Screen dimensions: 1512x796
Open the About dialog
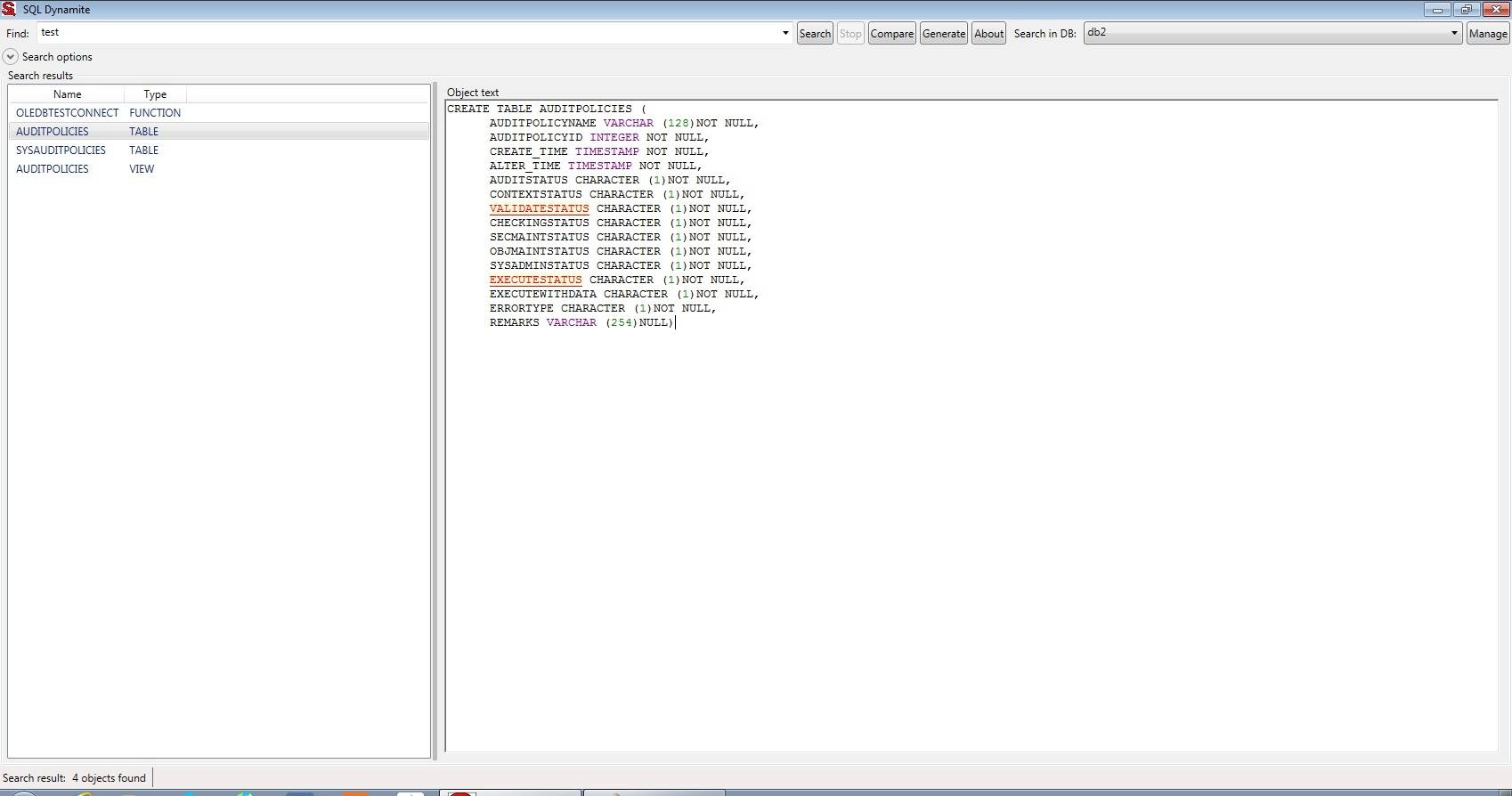988,34
